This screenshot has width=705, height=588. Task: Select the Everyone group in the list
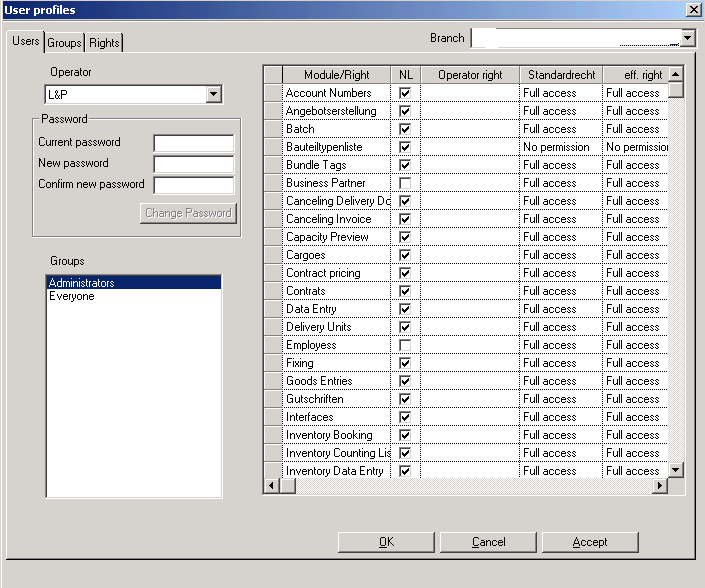coord(72,297)
